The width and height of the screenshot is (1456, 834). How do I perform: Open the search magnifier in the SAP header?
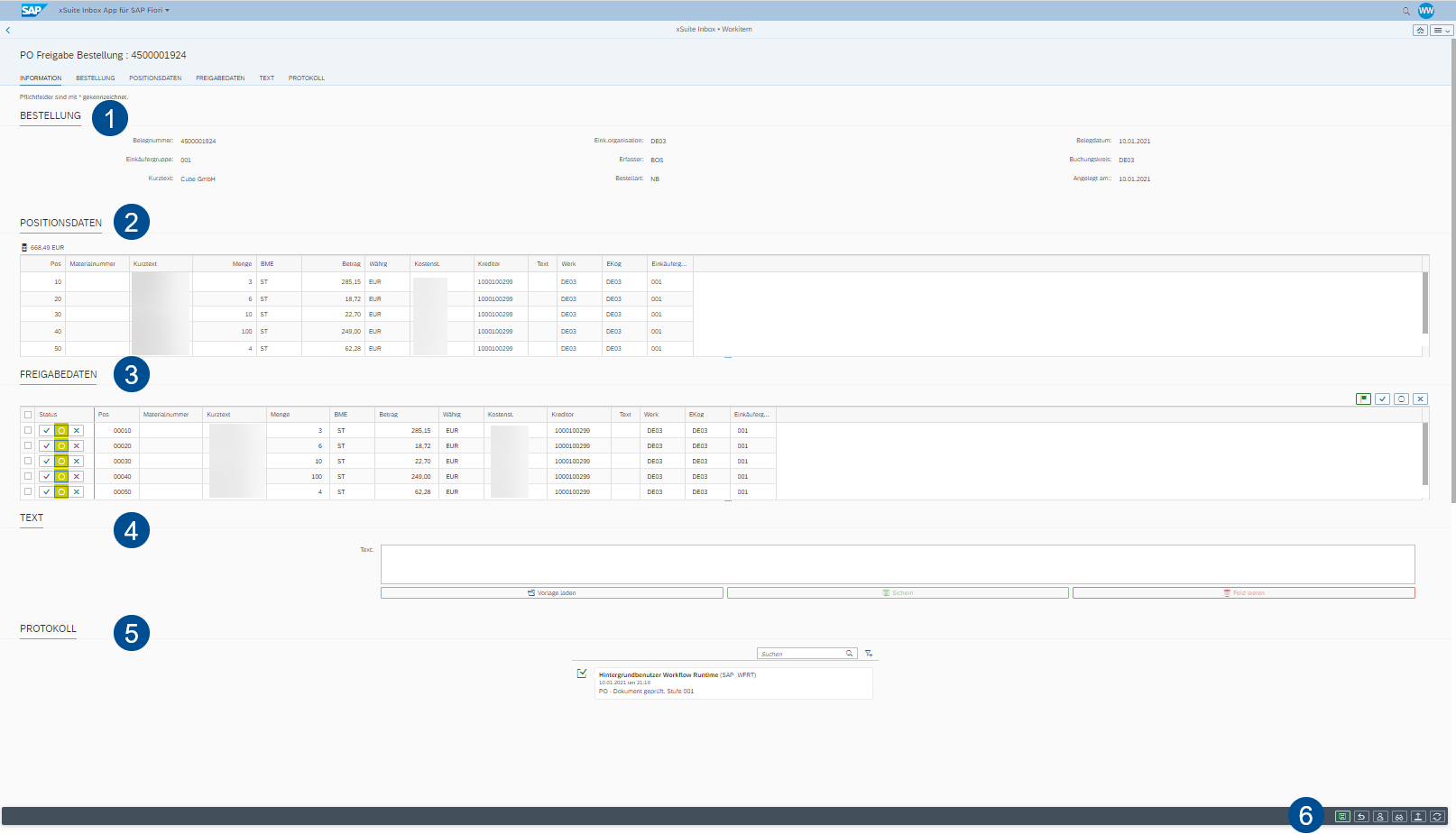point(1405,10)
